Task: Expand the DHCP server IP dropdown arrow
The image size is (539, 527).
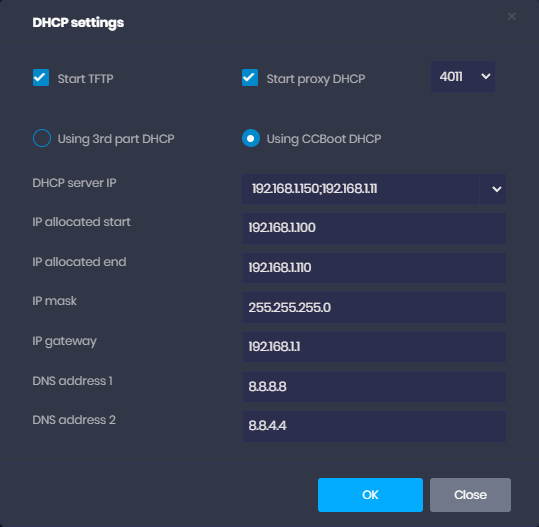Action: click(x=496, y=189)
